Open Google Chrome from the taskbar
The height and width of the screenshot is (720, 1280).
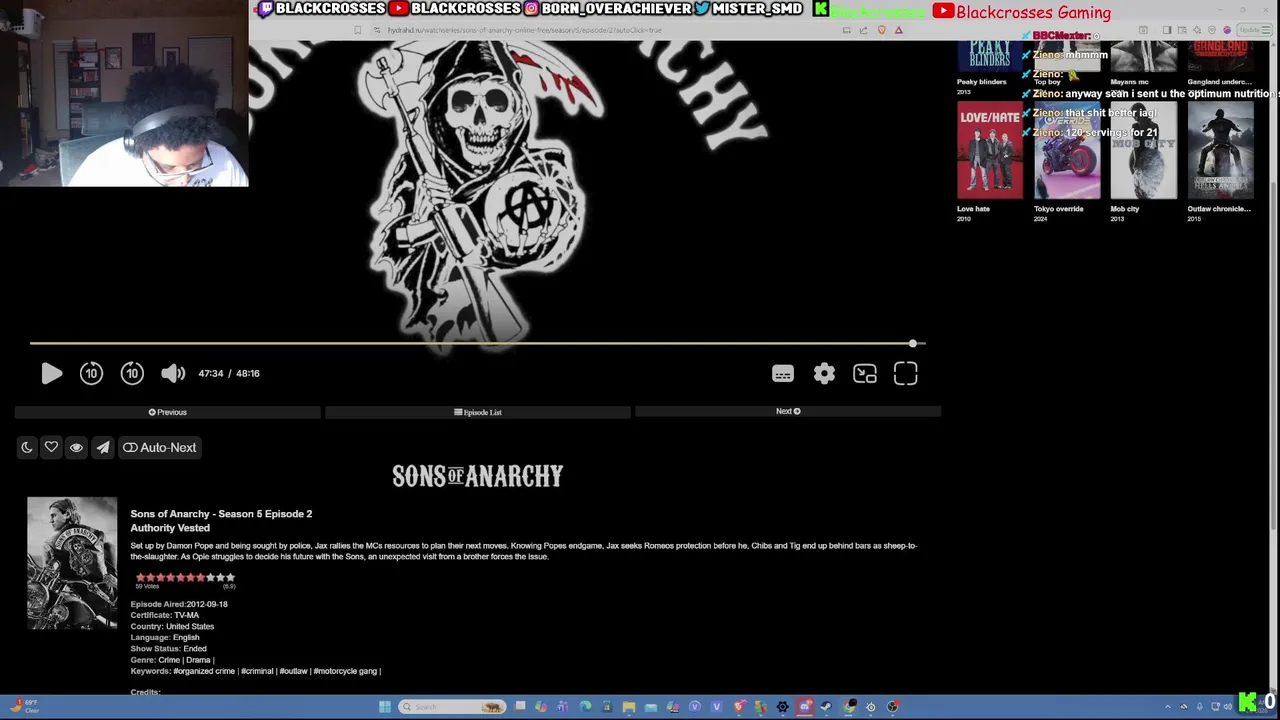point(849,707)
